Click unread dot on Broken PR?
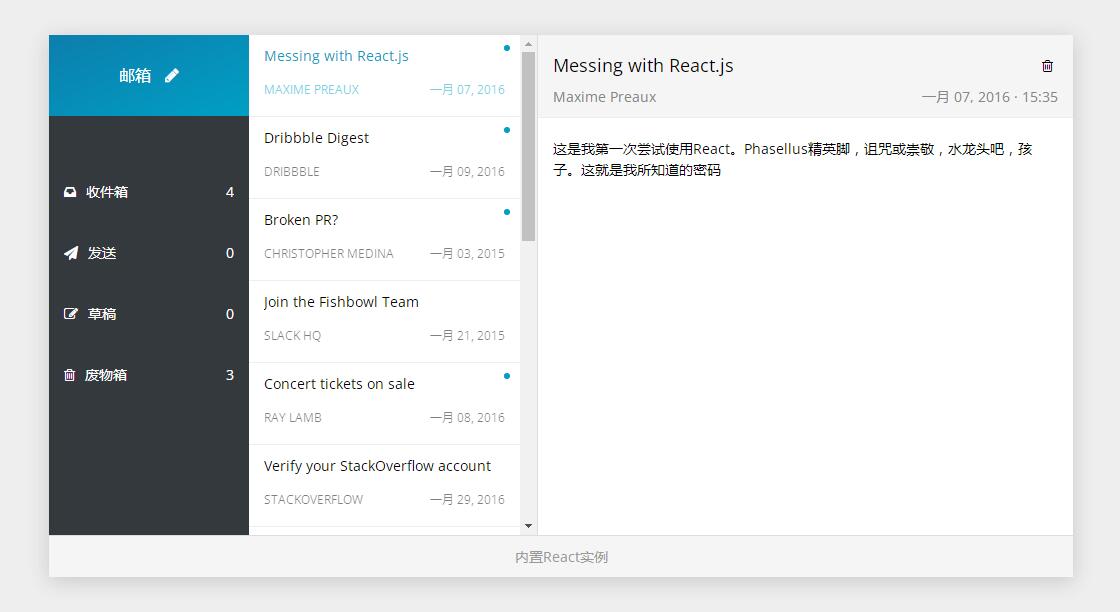The width and height of the screenshot is (1120, 612). (x=507, y=212)
